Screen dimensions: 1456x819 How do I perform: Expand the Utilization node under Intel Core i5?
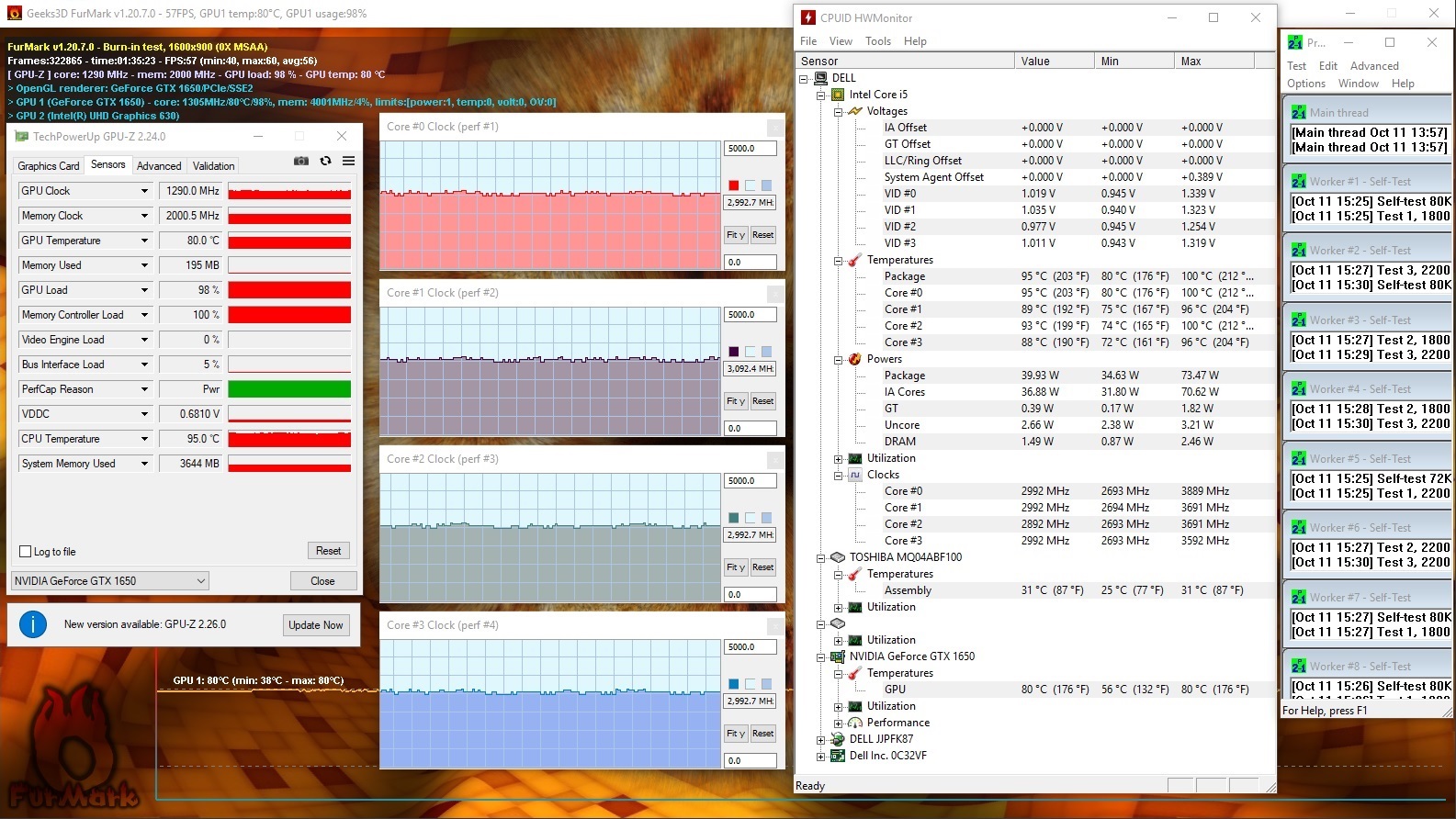(x=838, y=459)
